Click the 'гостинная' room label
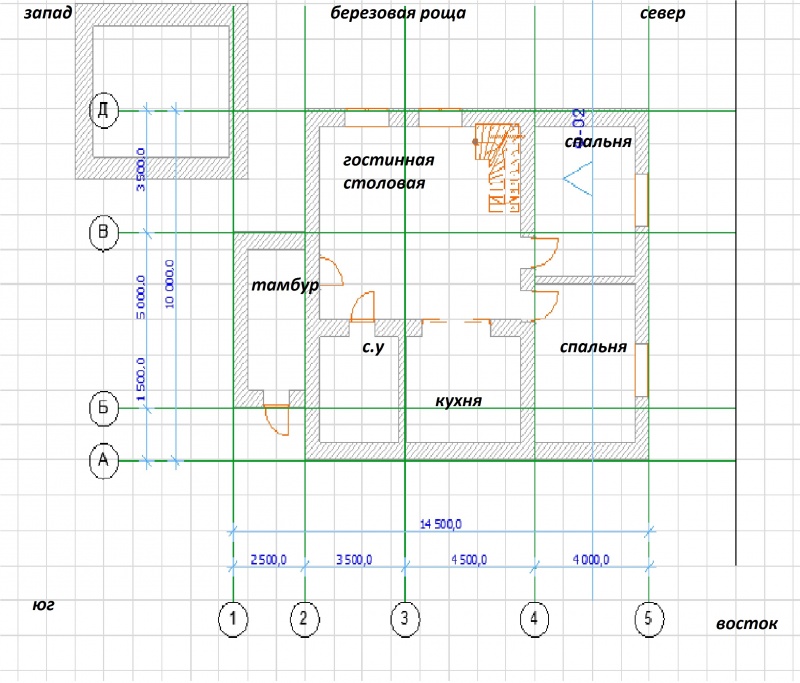800x683 pixels. click(x=388, y=160)
